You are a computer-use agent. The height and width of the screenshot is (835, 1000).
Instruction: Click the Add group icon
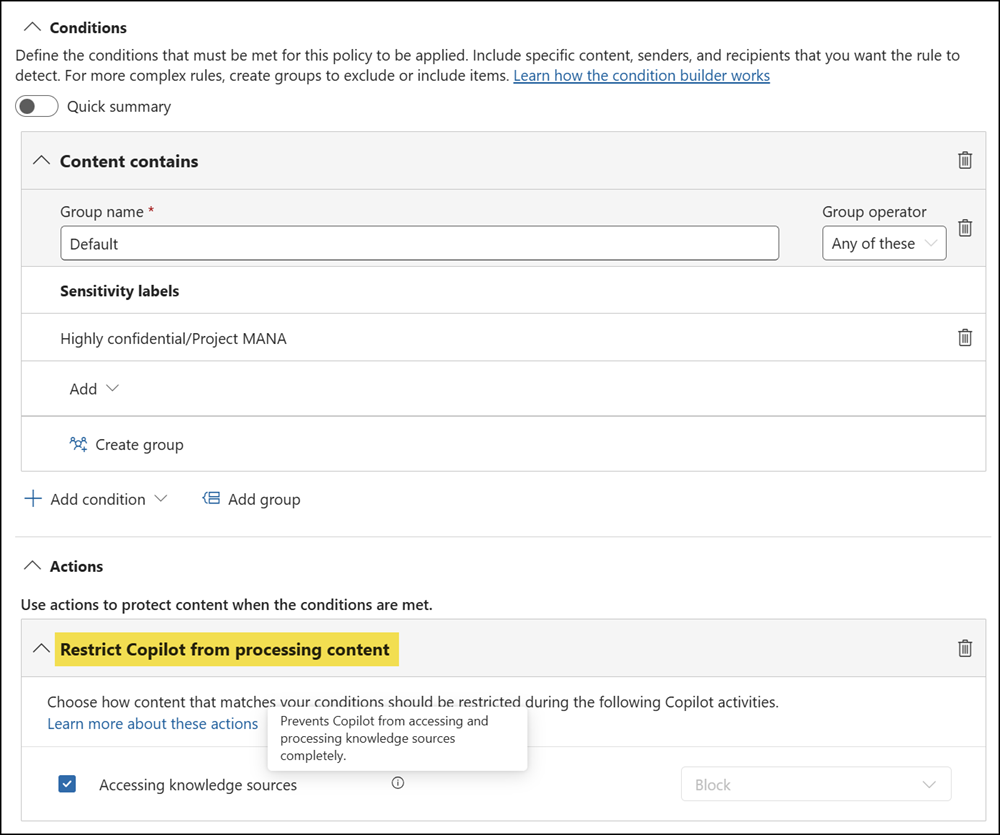(211, 498)
